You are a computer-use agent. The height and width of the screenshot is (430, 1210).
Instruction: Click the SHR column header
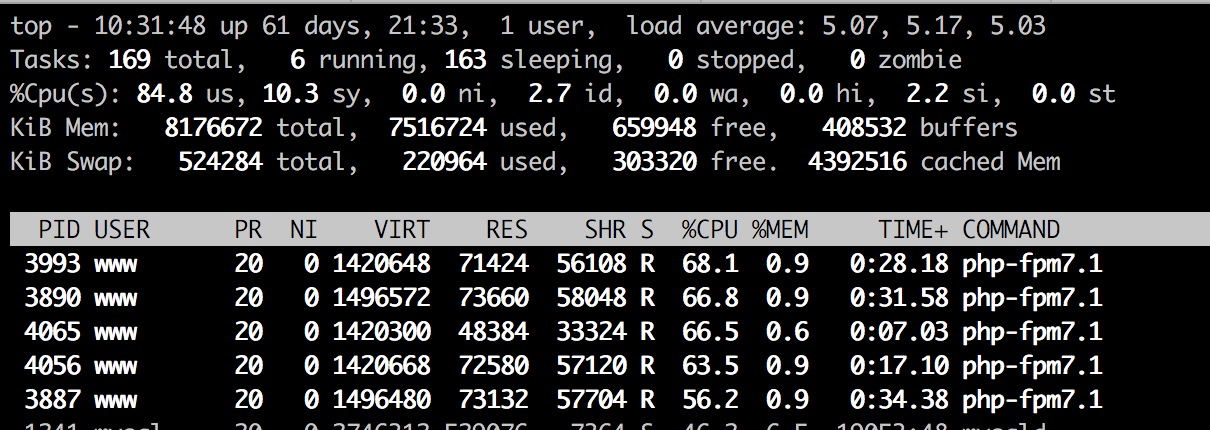click(606, 230)
